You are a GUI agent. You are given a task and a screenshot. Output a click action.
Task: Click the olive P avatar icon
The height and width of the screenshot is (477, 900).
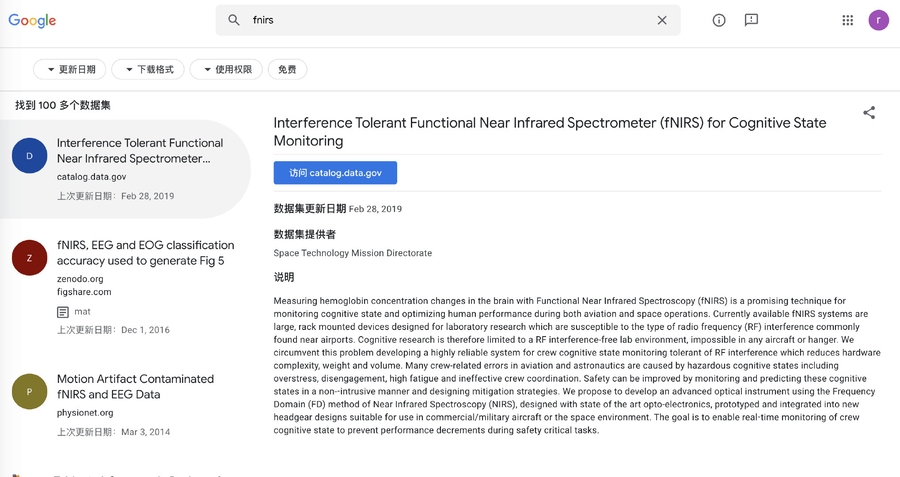(29, 391)
